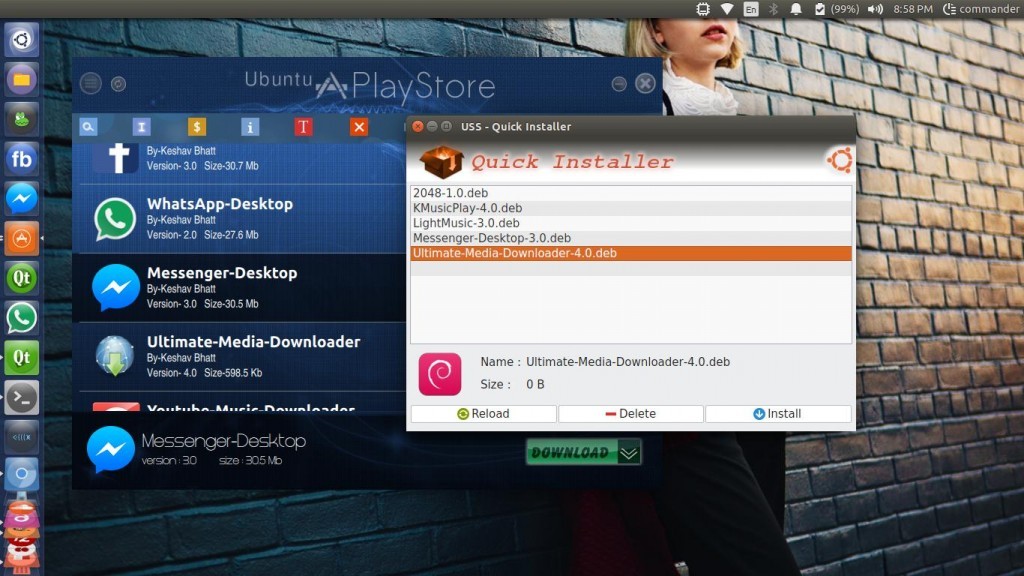Expand the commander session menu
Image resolution: width=1024 pixels, height=576 pixels.
coord(979,9)
